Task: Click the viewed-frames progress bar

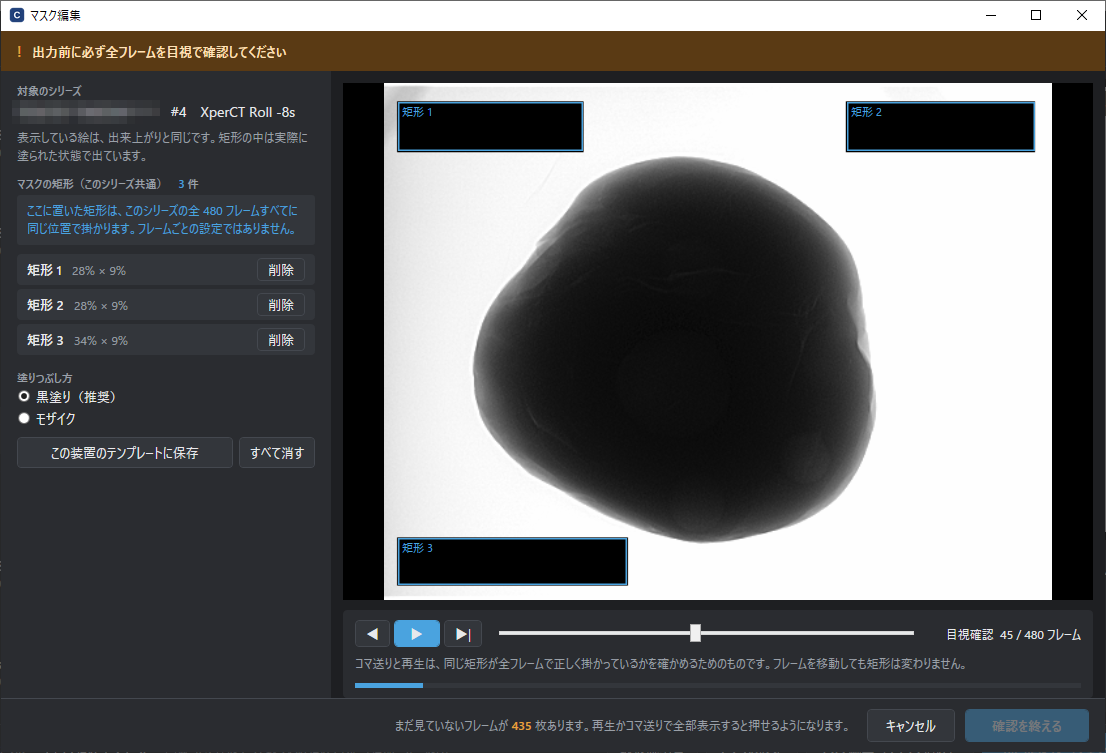Action: coord(717,685)
